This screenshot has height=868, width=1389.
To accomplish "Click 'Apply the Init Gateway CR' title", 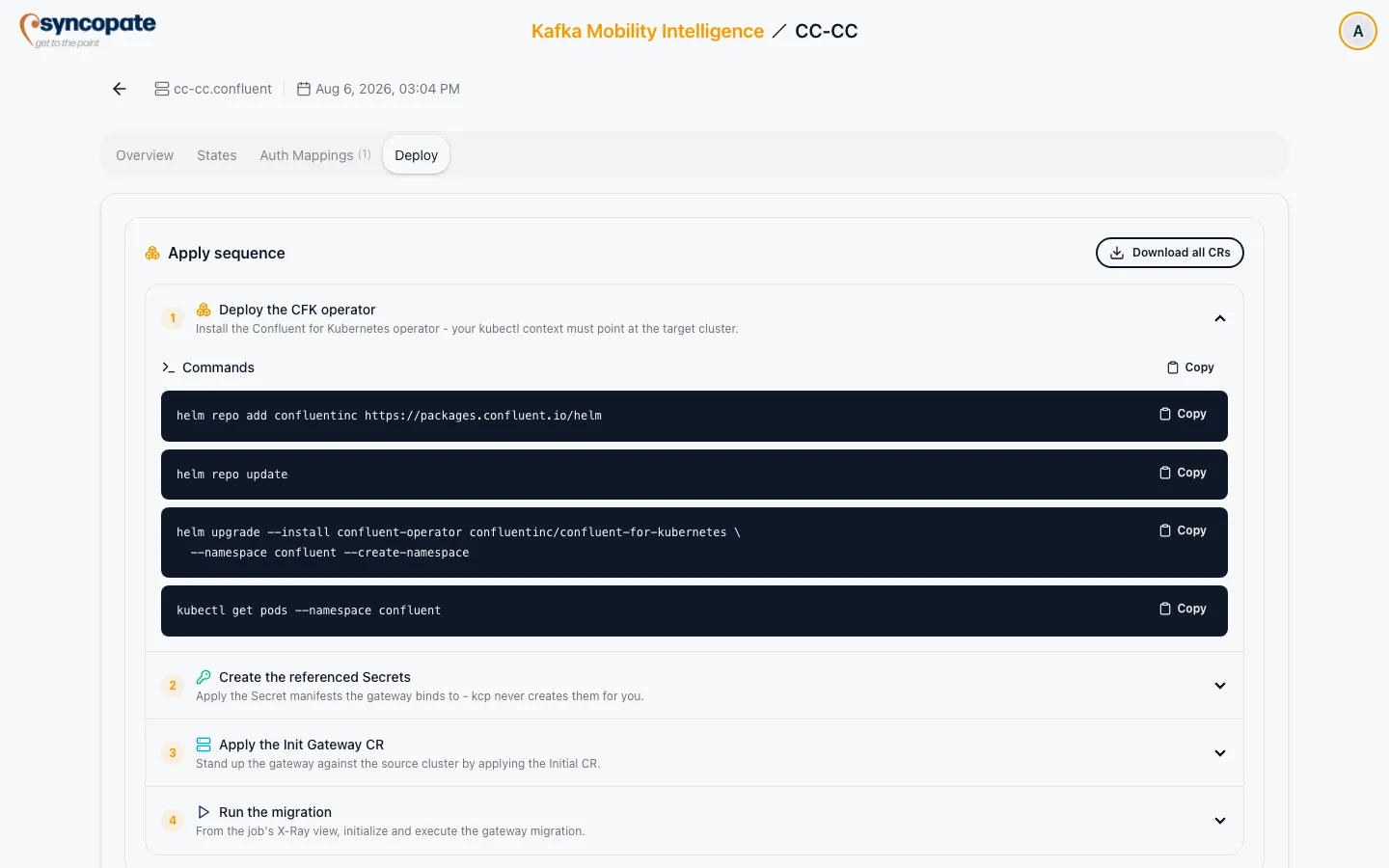I will click(301, 745).
